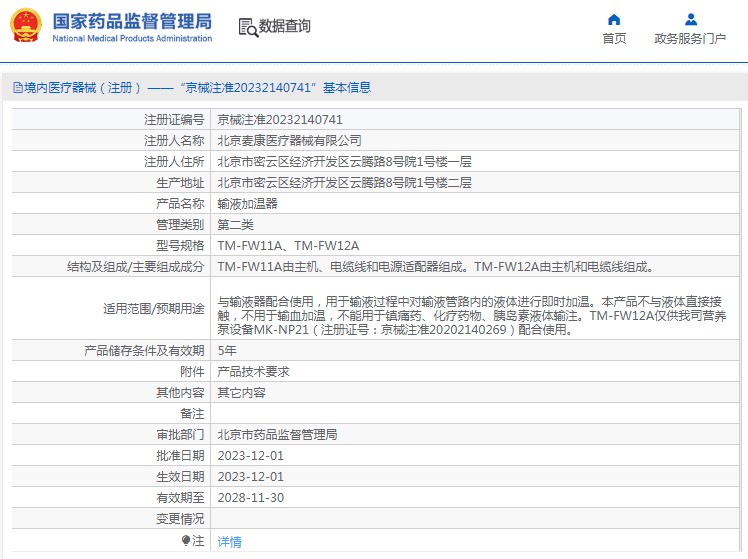Image resolution: width=748 pixels, height=559 pixels.
Task: Click the 生效日期 value 2023-12-01
Action: click(x=250, y=476)
